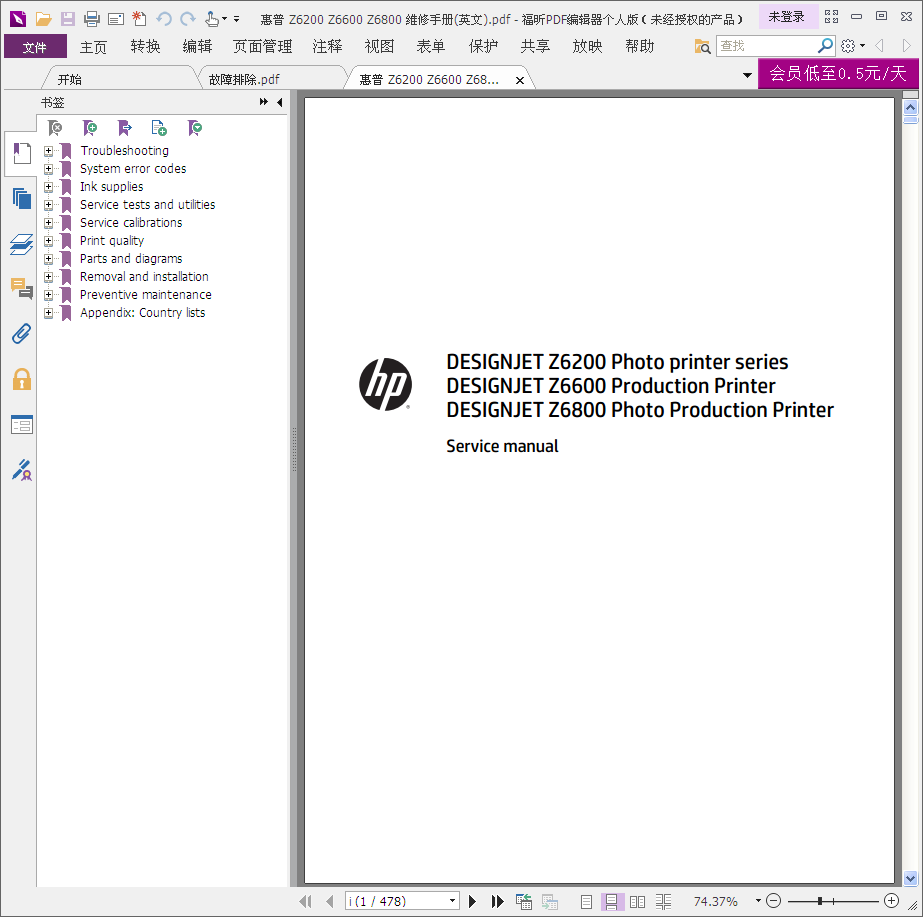
Task: Open page thumbnails panel icon
Action: click(22, 198)
